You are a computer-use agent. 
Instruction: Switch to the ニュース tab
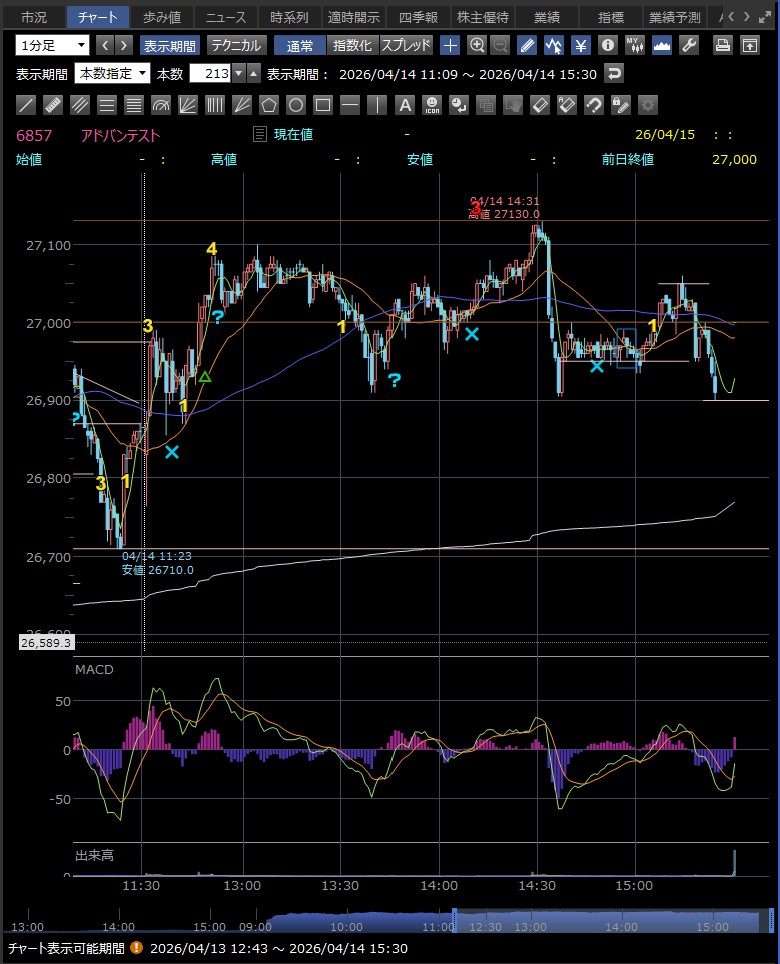(226, 17)
